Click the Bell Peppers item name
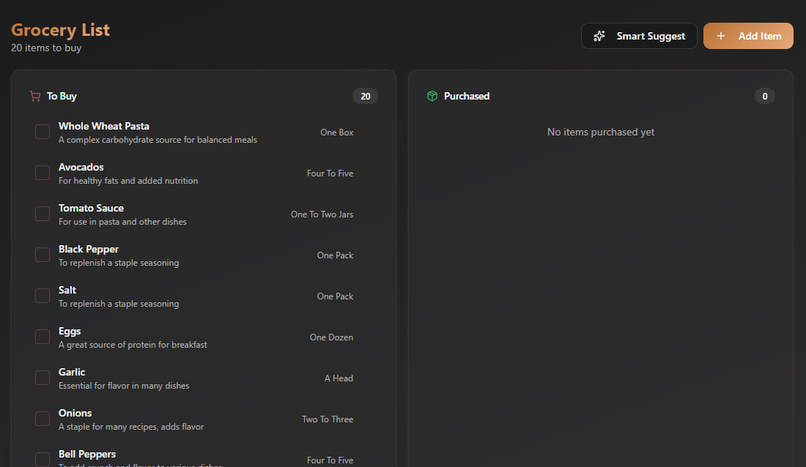The image size is (806, 467). pyautogui.click(x=87, y=454)
